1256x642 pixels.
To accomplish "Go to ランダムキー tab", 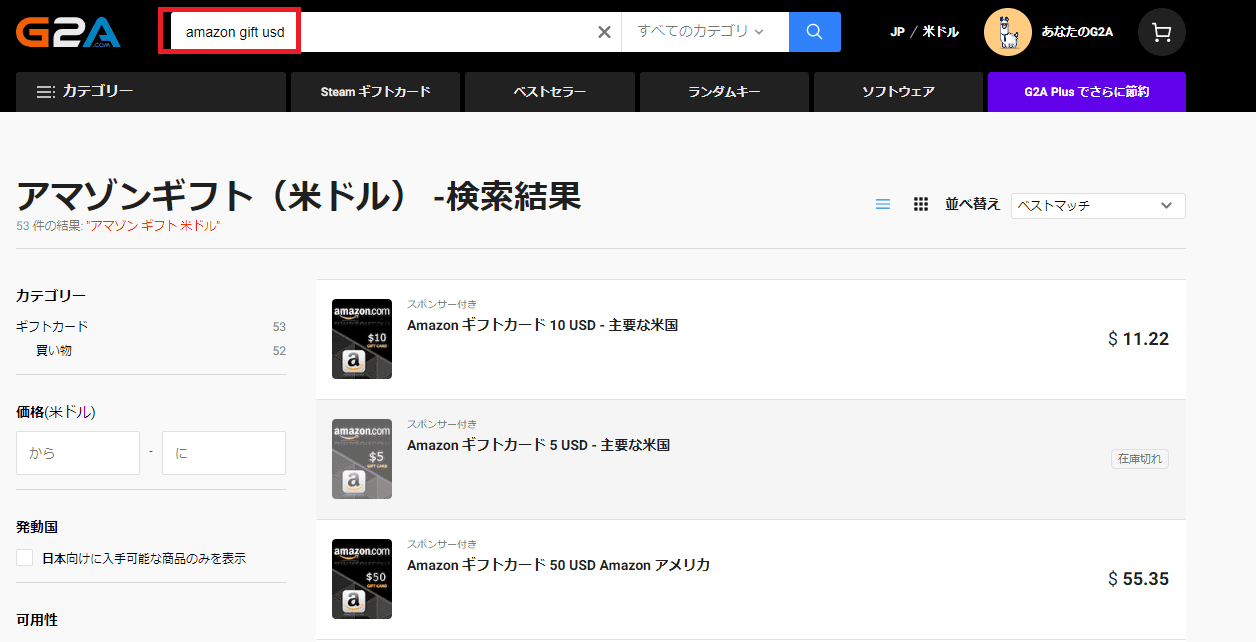I will [x=724, y=92].
